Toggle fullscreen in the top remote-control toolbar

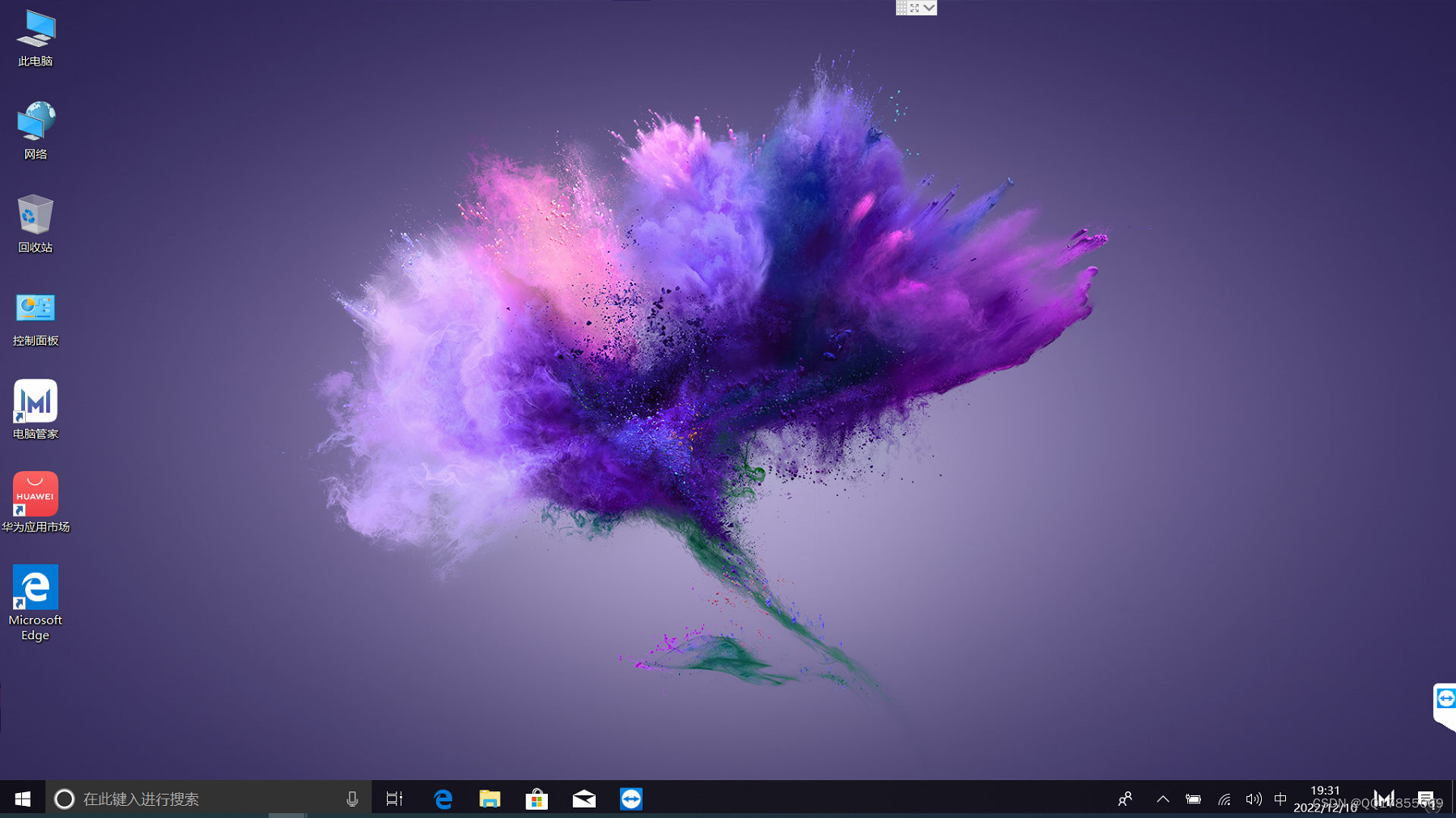click(915, 7)
